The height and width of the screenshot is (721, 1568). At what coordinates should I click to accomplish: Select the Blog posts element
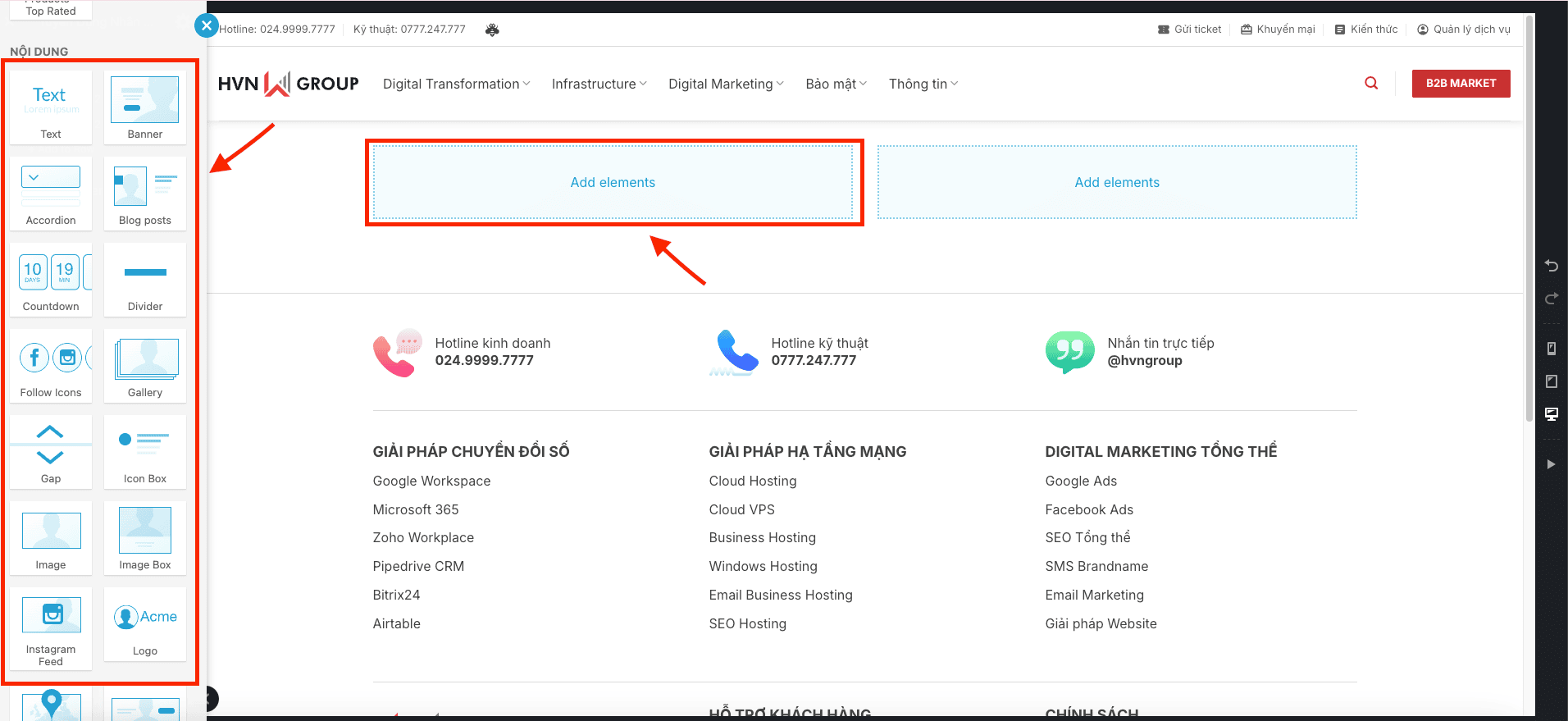click(145, 194)
